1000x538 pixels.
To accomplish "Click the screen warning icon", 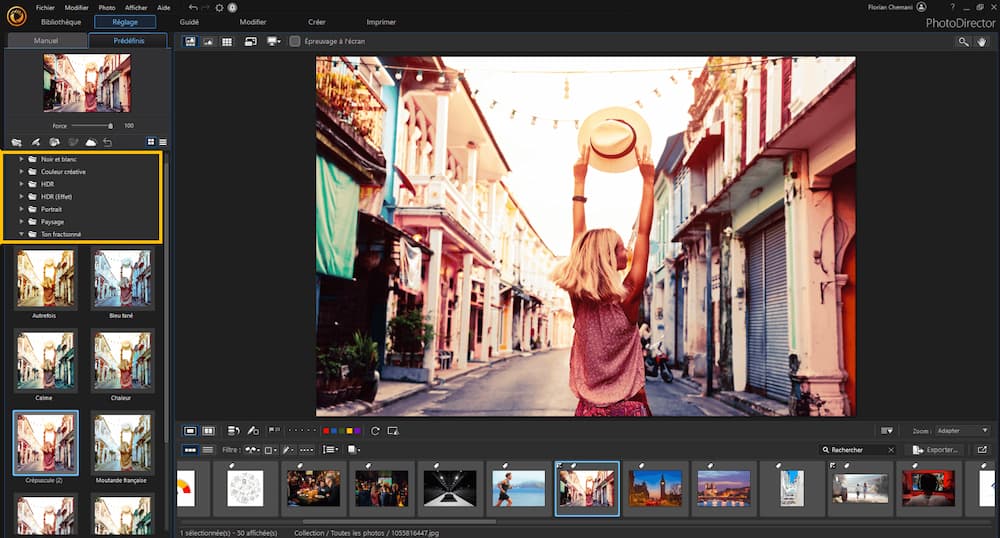I will point(393,431).
